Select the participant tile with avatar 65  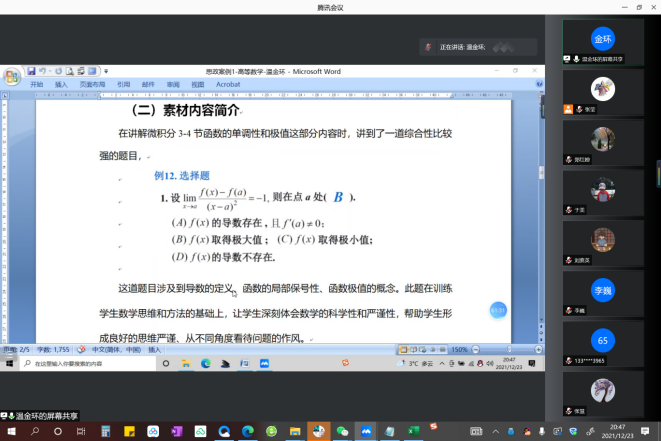[603, 341]
